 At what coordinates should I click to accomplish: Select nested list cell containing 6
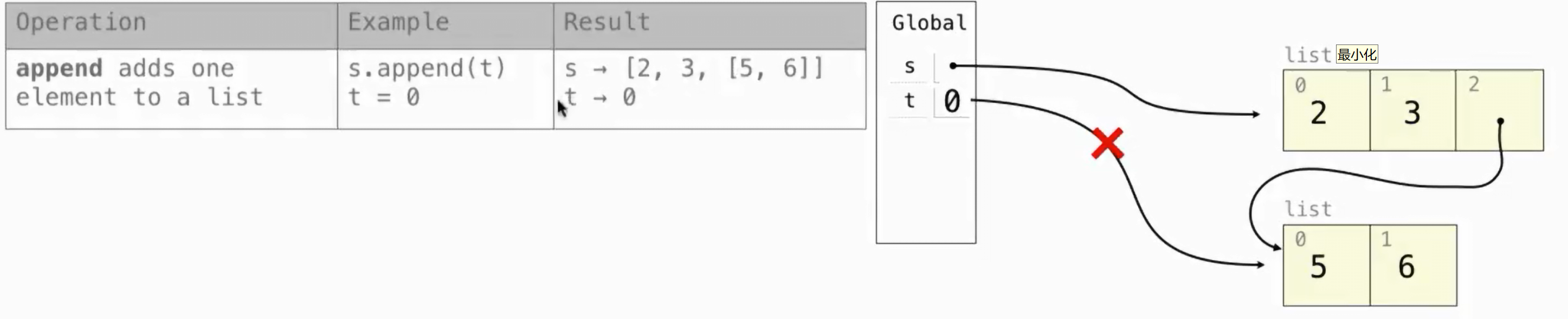pyautogui.click(x=1414, y=265)
